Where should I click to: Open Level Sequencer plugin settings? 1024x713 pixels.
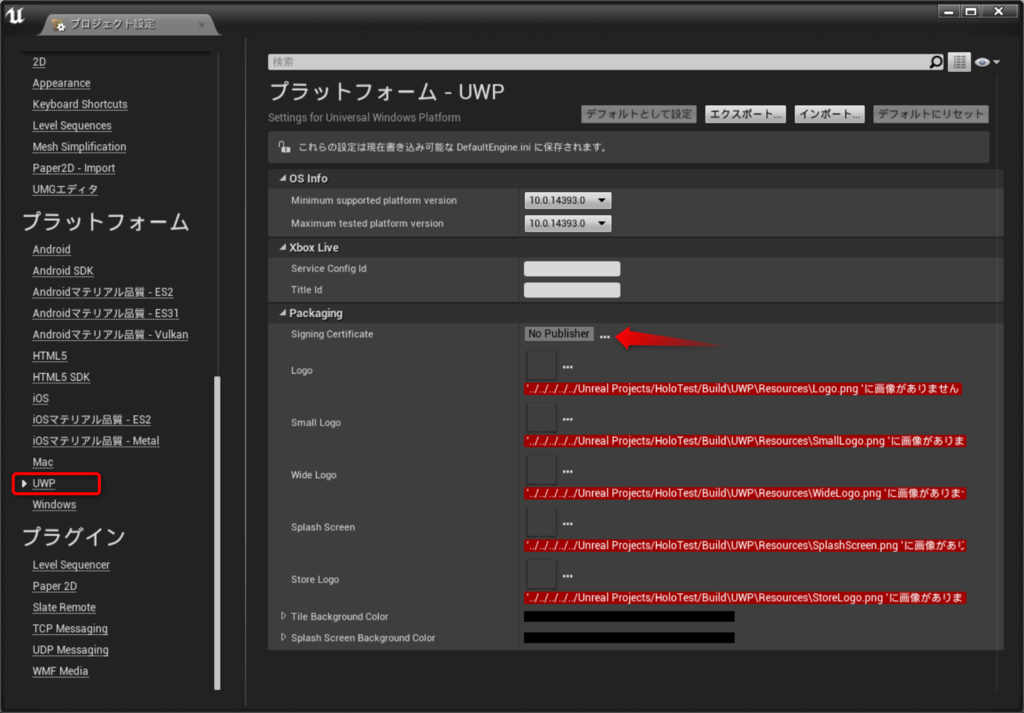(x=71, y=565)
